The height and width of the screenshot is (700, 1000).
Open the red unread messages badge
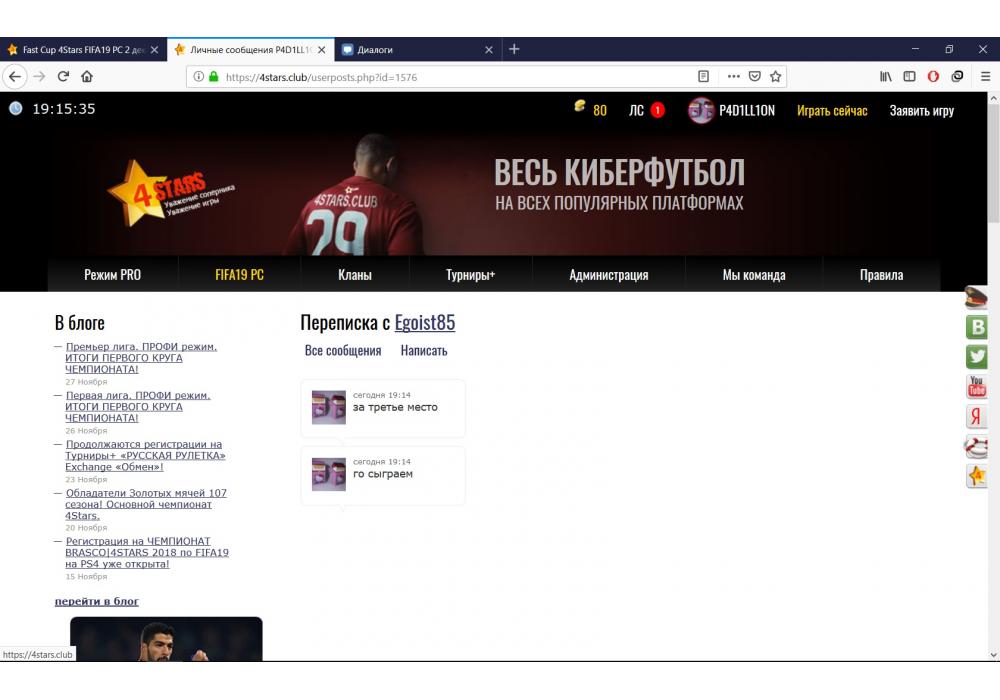658,110
